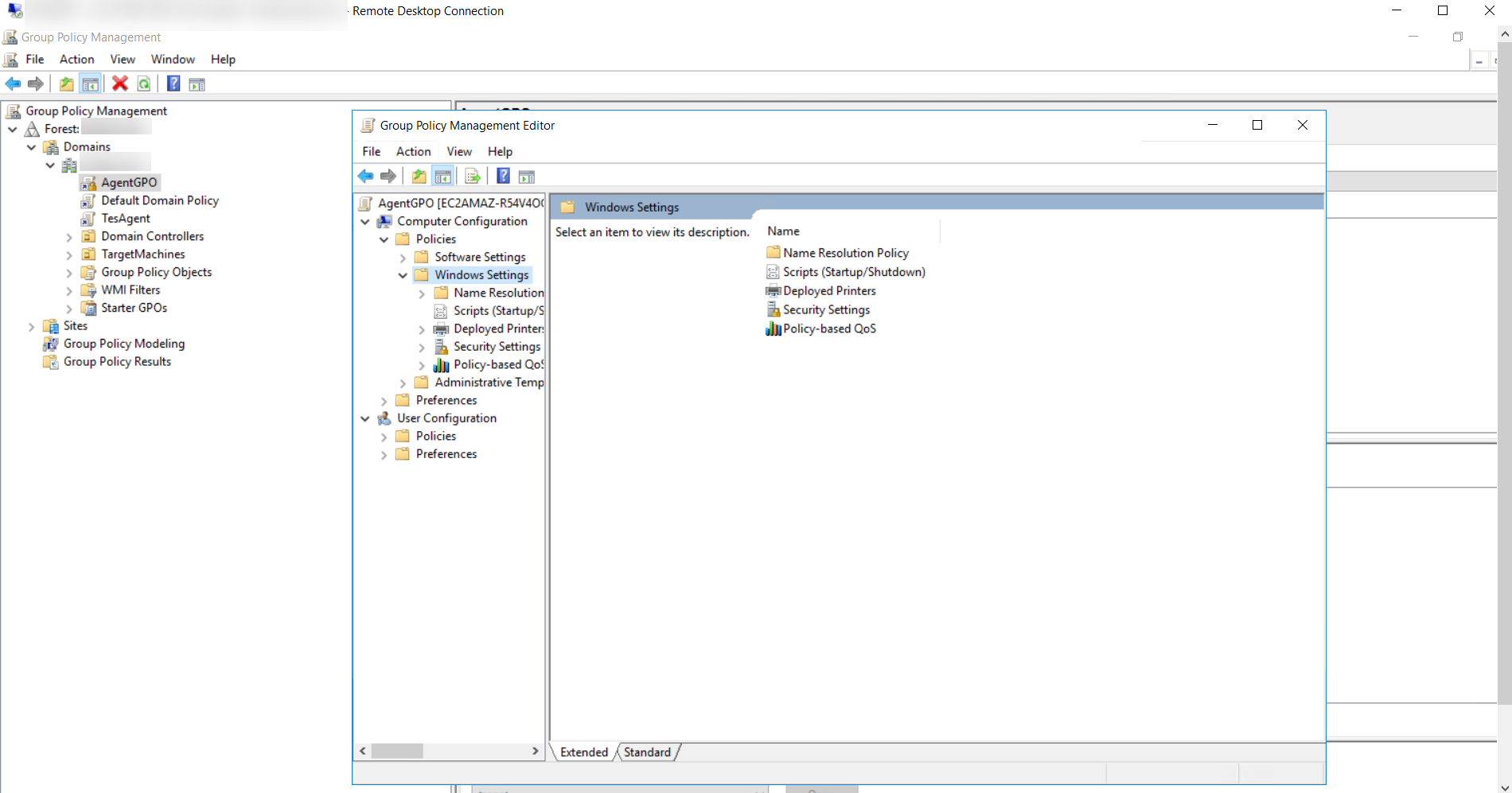Screen dimensions: 1512x793
Task: Click Export List icon in Editor toolbar
Action: [x=473, y=176]
